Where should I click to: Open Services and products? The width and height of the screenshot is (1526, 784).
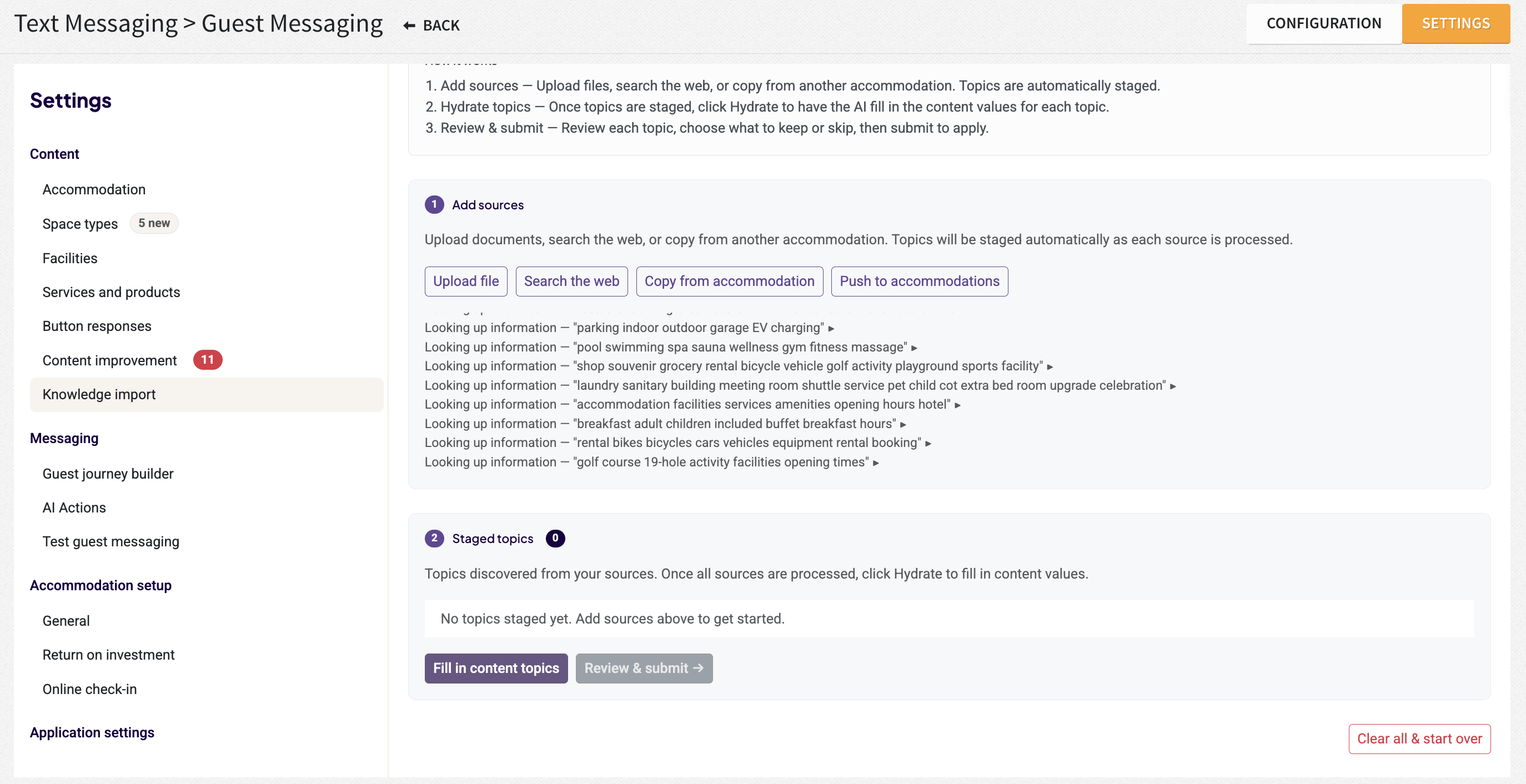(111, 292)
